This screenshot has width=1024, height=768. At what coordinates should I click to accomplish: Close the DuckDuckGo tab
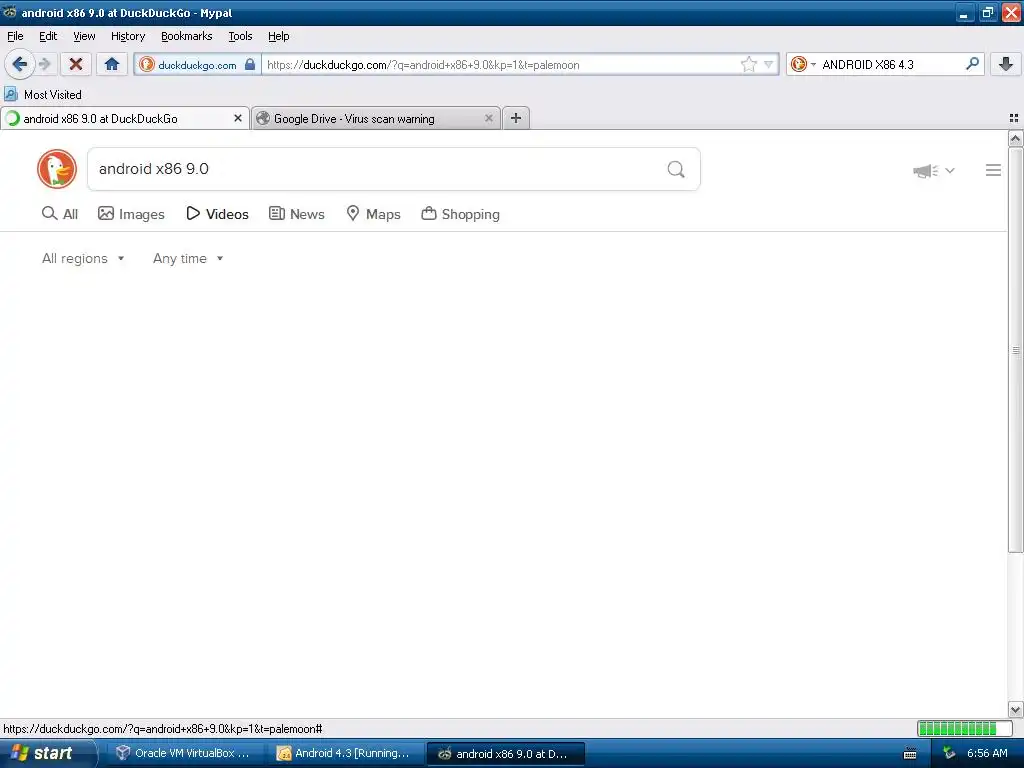click(238, 118)
